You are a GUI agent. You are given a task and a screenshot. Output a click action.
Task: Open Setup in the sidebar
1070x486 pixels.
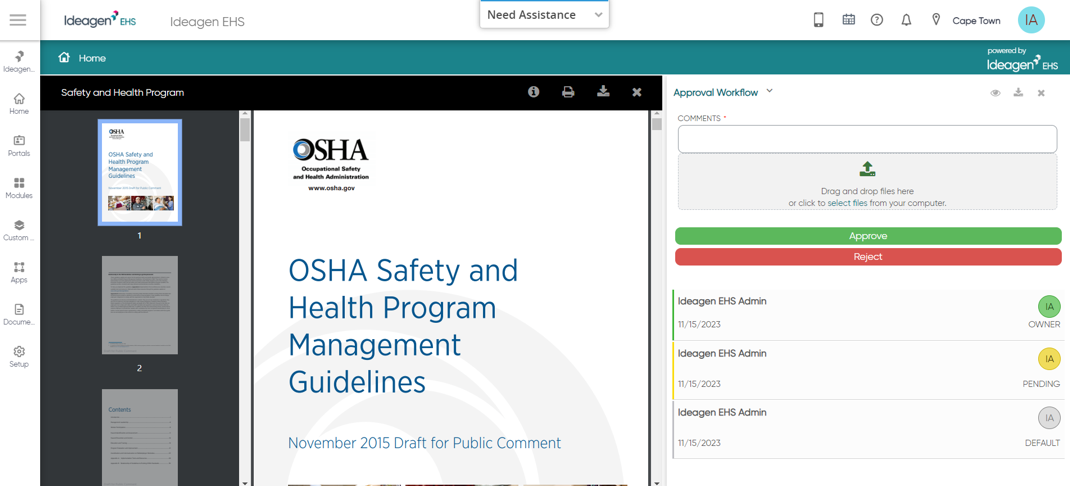(x=19, y=356)
